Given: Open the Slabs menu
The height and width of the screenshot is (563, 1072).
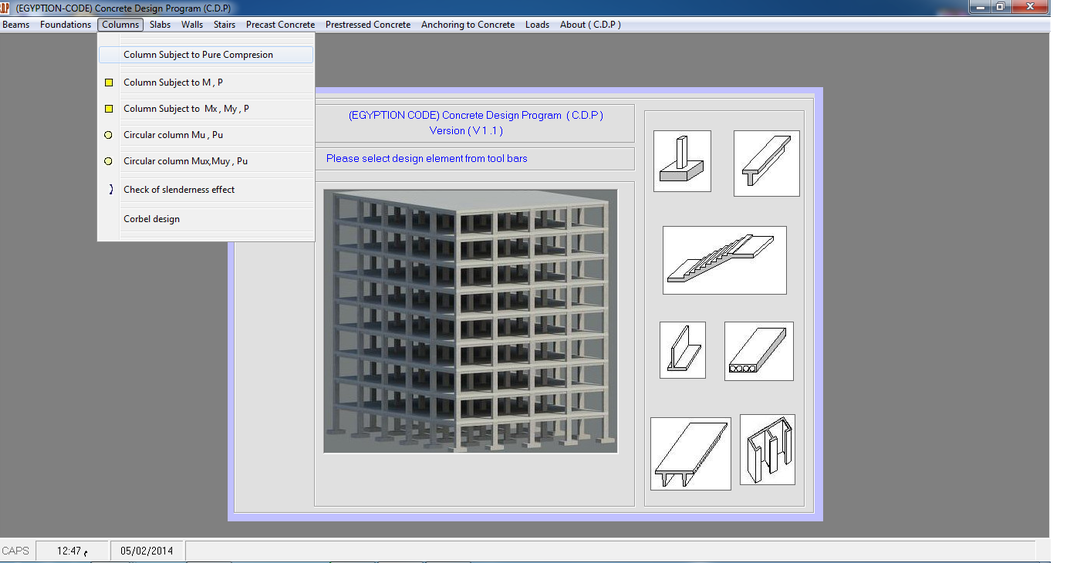Looking at the screenshot, I should click(160, 25).
